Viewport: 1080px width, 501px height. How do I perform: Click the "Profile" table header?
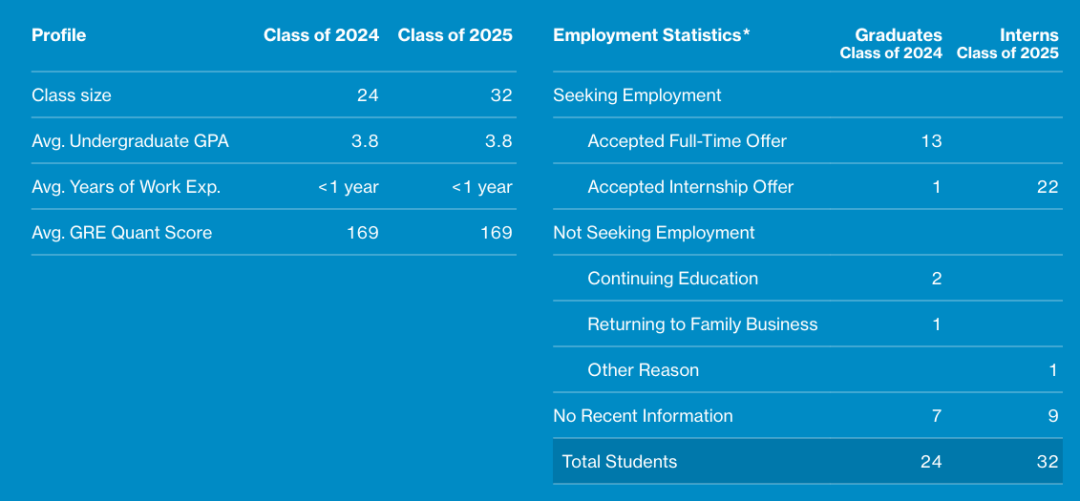(59, 35)
